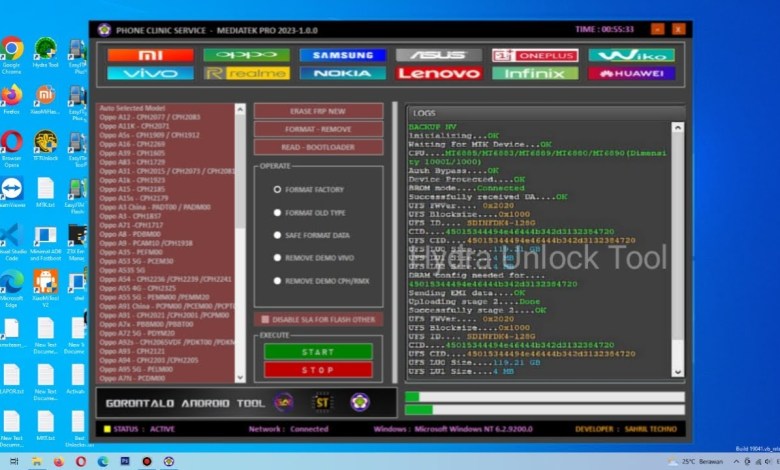
Task: Click the ST logo icon in bottom banner
Action: pos(324,402)
